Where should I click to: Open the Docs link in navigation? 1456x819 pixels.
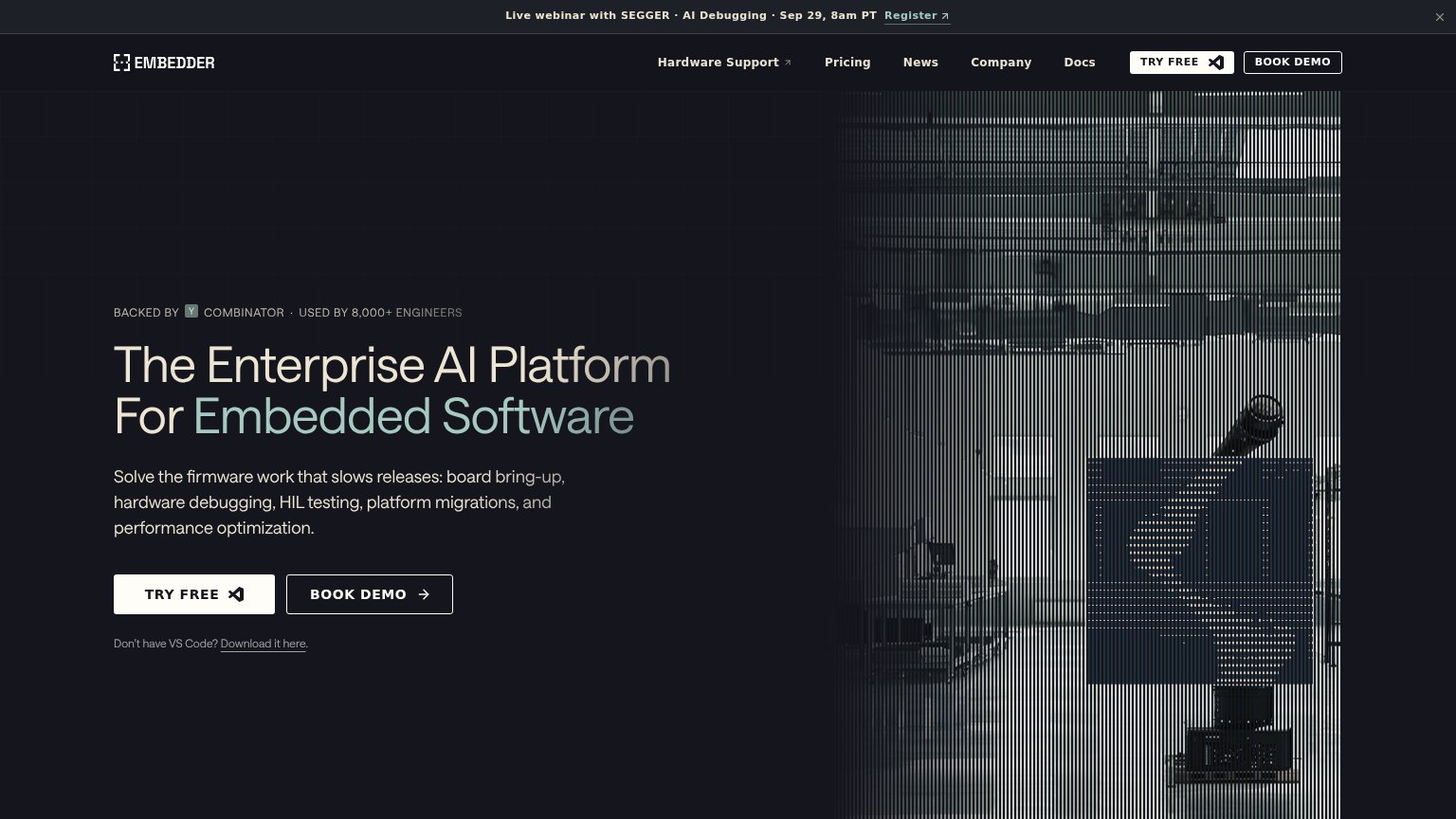click(1080, 63)
